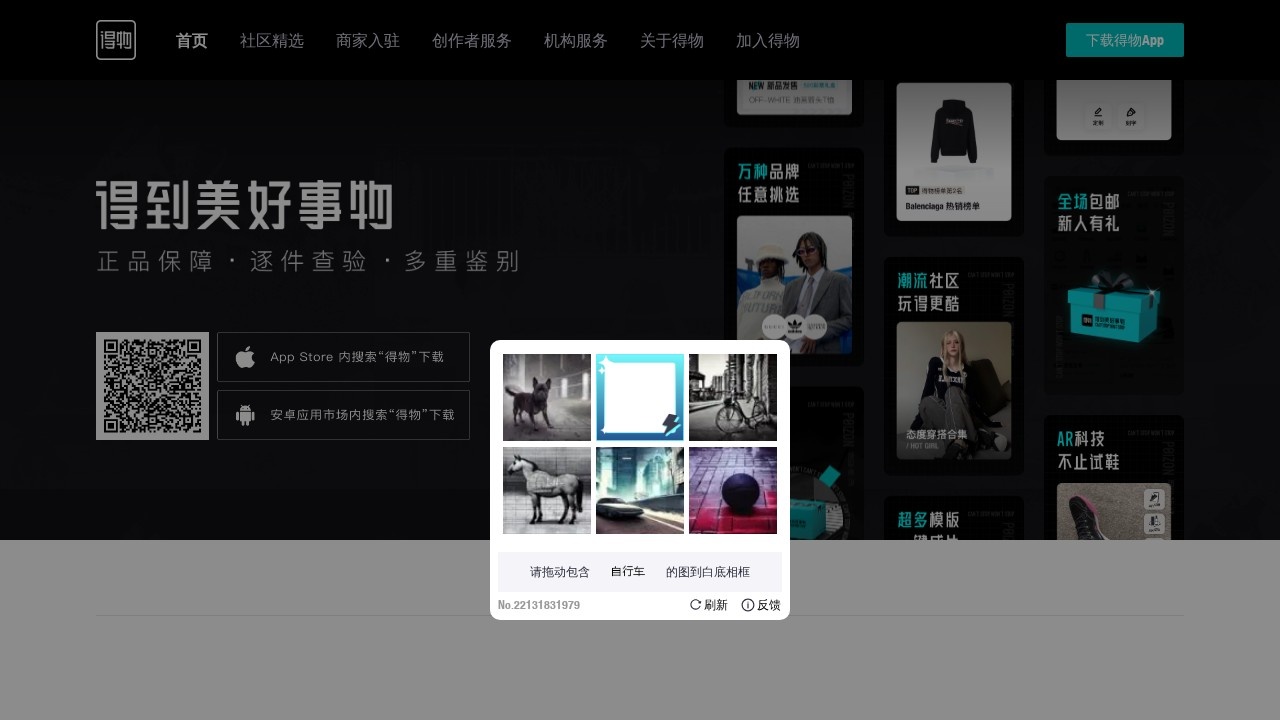The height and width of the screenshot is (720, 1280).
Task: Click the 安卓应用市场 download button
Action: [x=343, y=415]
